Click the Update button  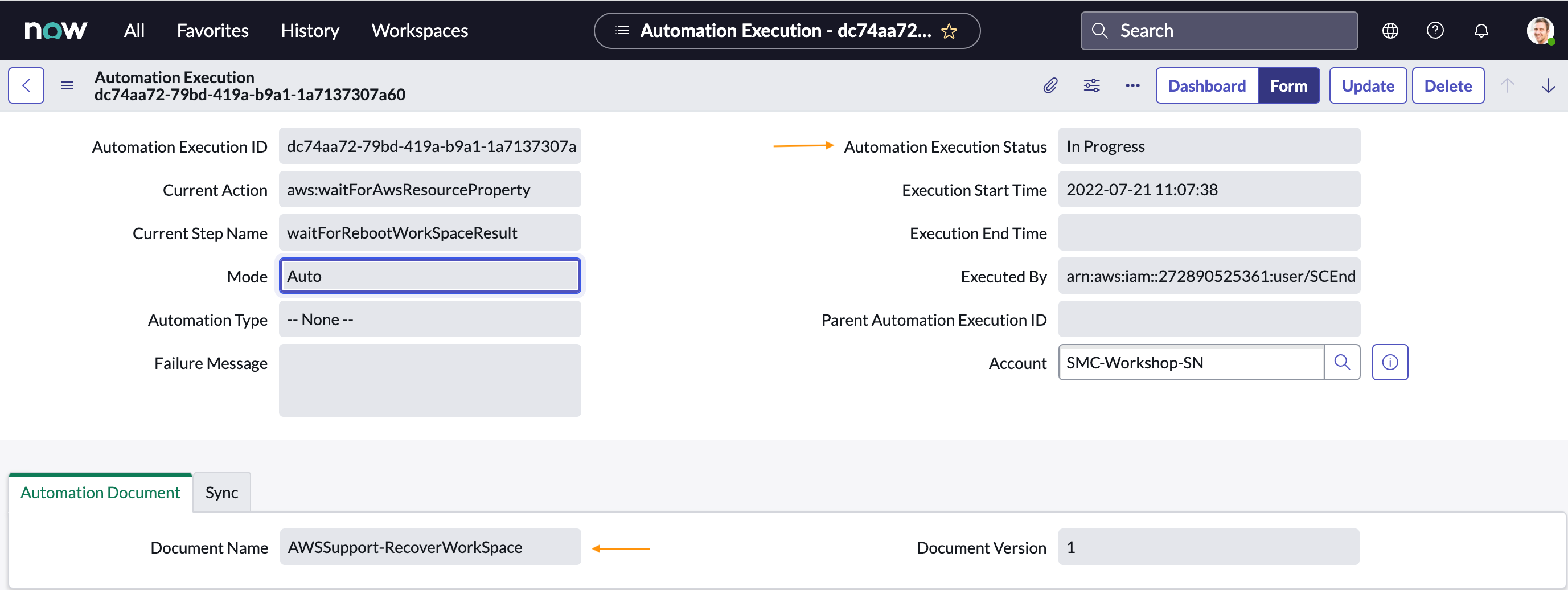tap(1368, 85)
